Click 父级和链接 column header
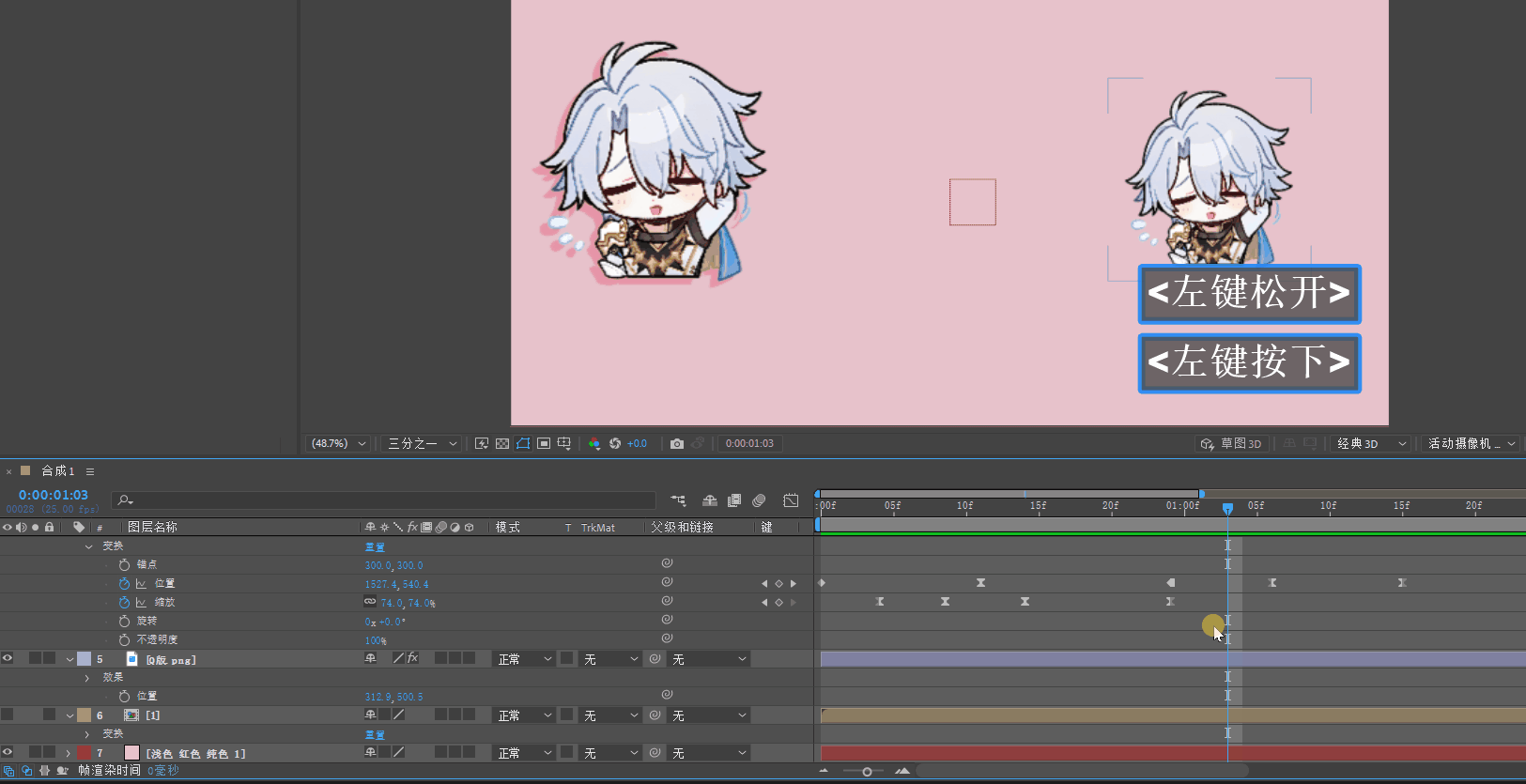1526x784 pixels. [683, 527]
